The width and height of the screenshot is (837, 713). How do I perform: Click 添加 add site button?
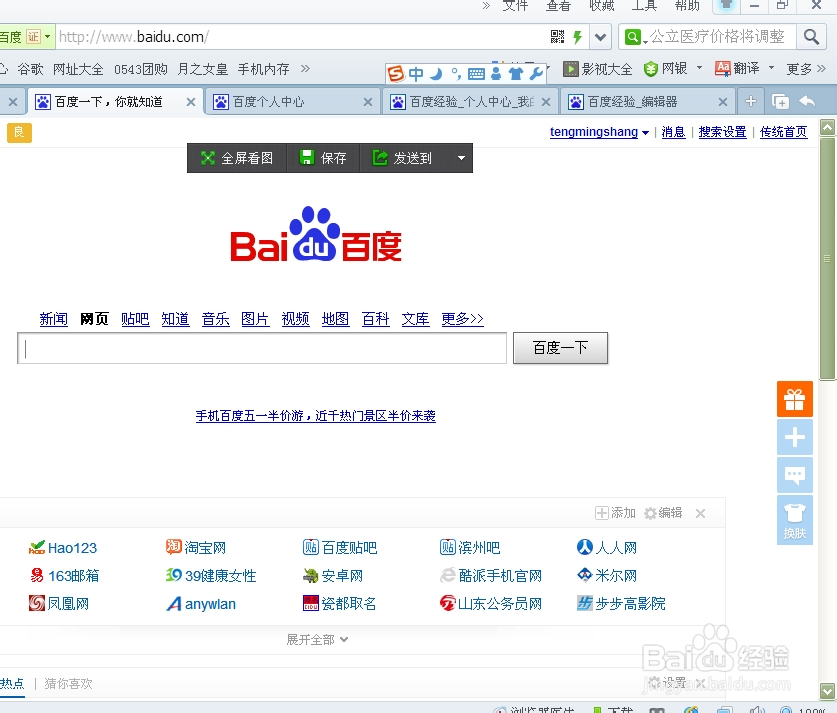[615, 513]
